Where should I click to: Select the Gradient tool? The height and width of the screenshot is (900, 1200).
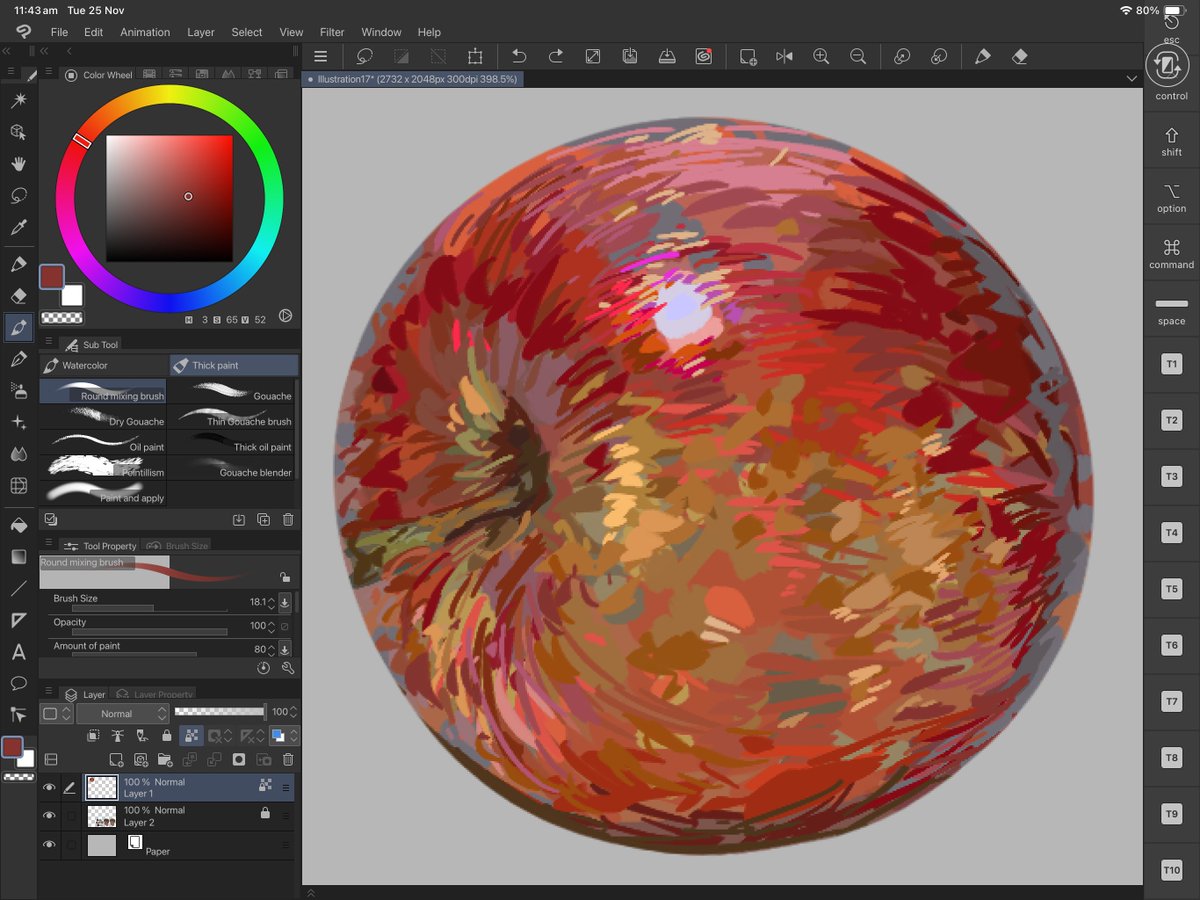[18, 557]
